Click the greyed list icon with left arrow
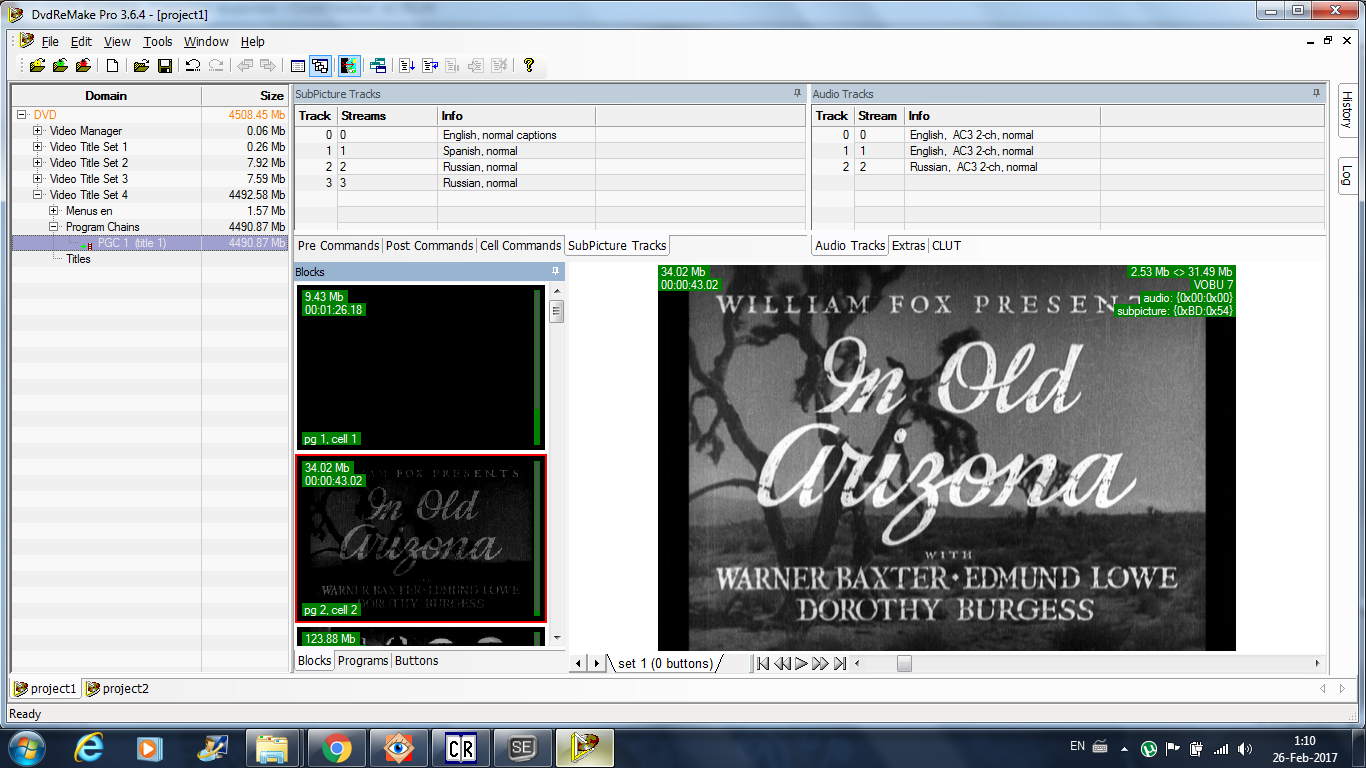Screen dimensions: 1366x768 (x=476, y=66)
